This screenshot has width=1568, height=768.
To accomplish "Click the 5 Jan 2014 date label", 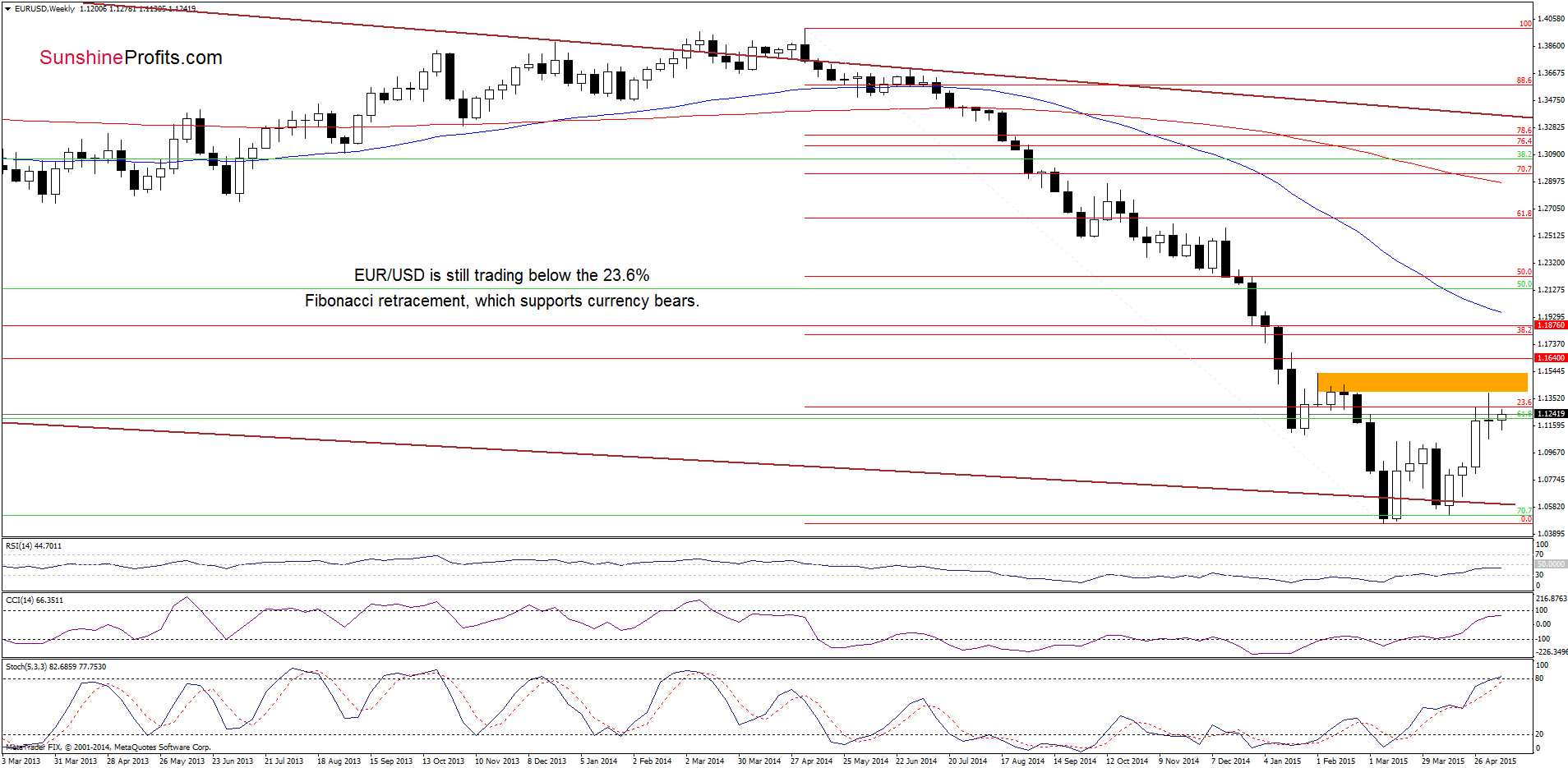I will (x=598, y=761).
